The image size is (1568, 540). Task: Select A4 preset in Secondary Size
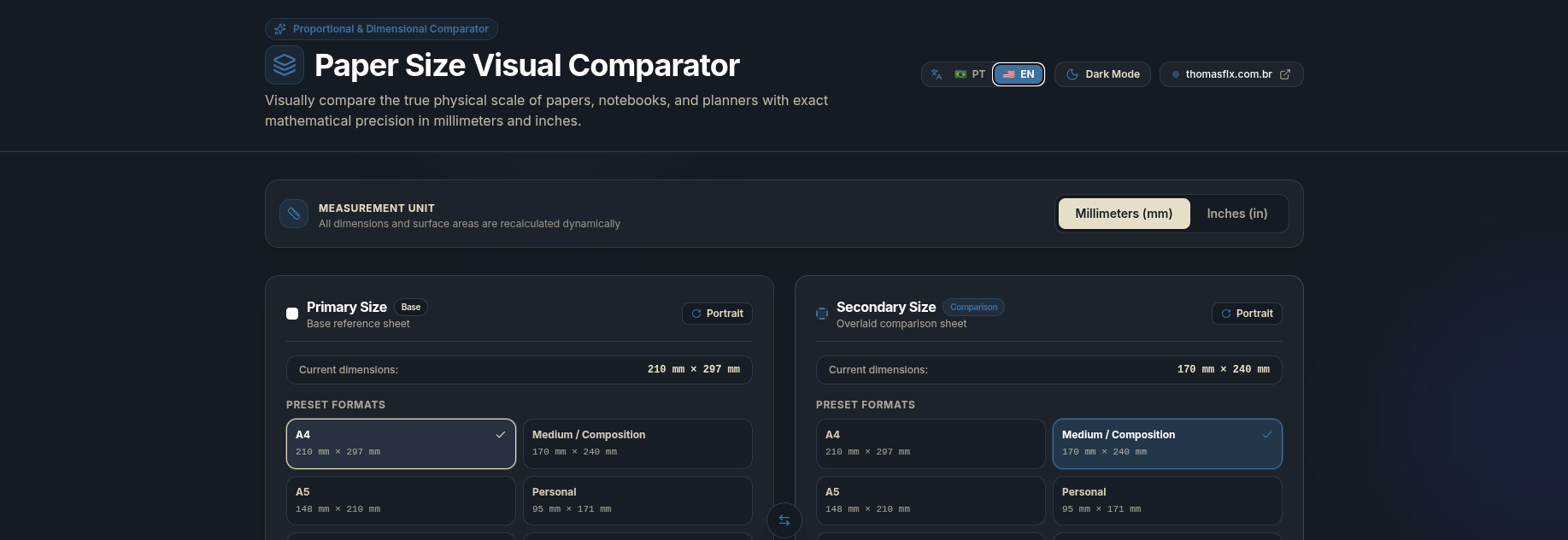(931, 443)
